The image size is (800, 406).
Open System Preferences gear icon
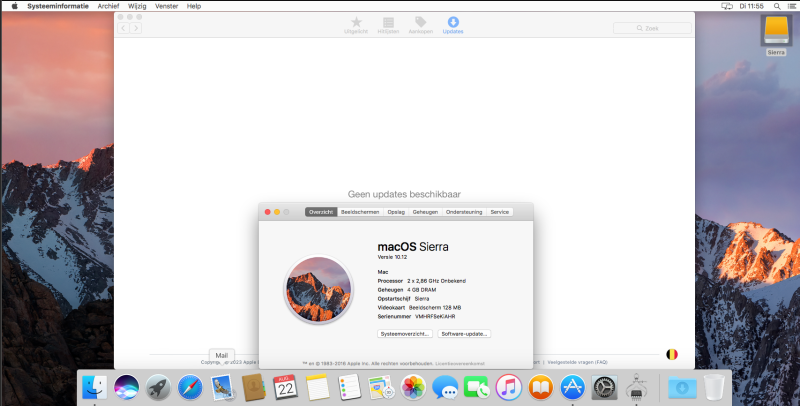tap(604, 388)
